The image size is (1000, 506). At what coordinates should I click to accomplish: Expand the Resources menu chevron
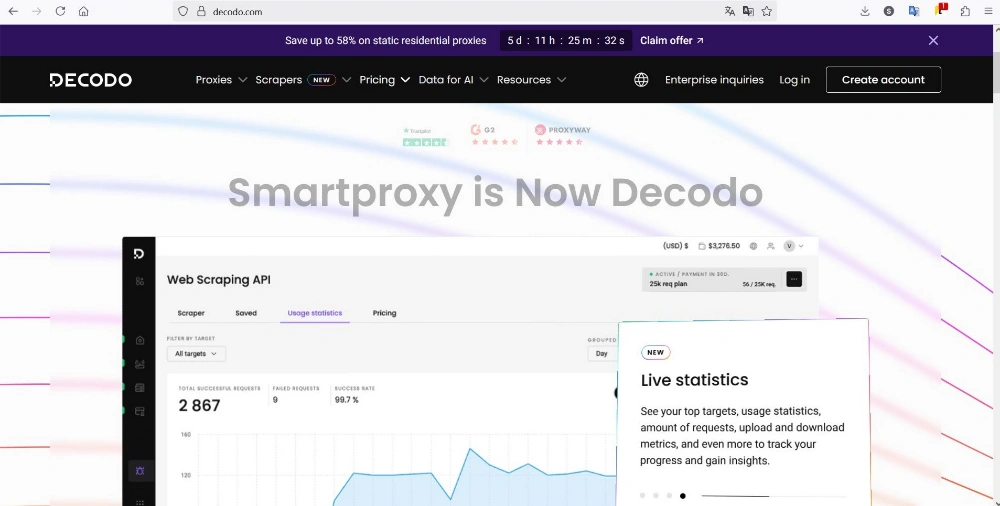(561, 80)
